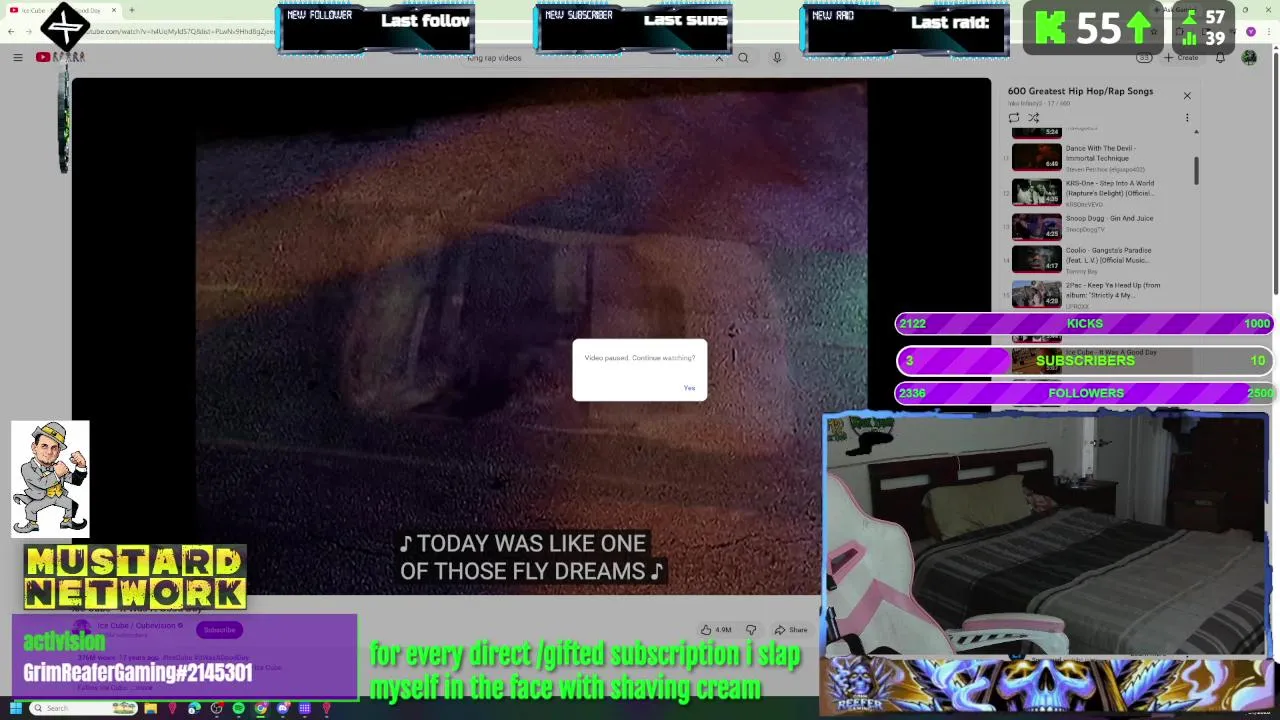The height and width of the screenshot is (720, 1280).
Task: Click the browser address bar URL
Action: 180,32
